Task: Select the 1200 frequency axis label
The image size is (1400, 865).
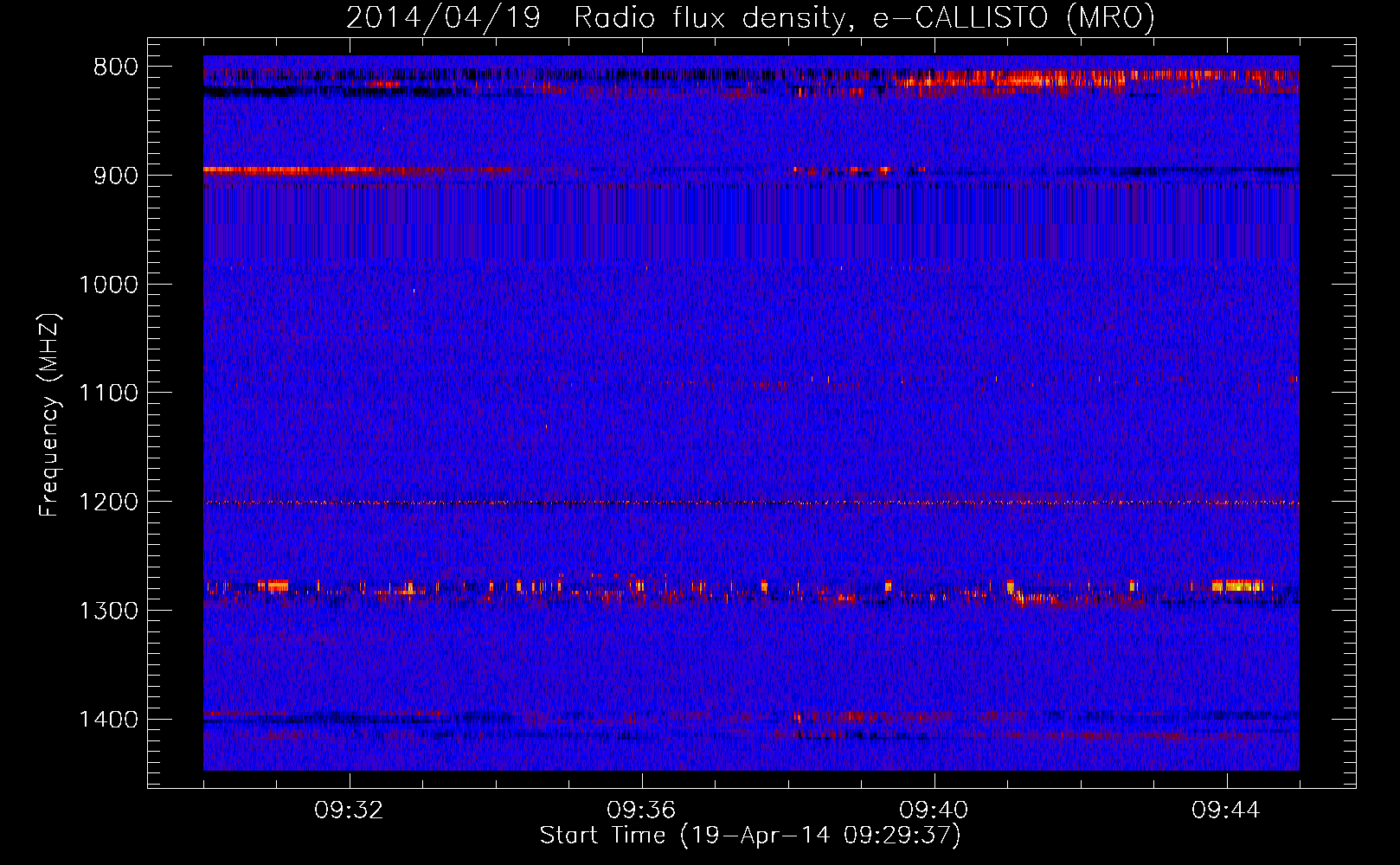Action: [x=108, y=503]
